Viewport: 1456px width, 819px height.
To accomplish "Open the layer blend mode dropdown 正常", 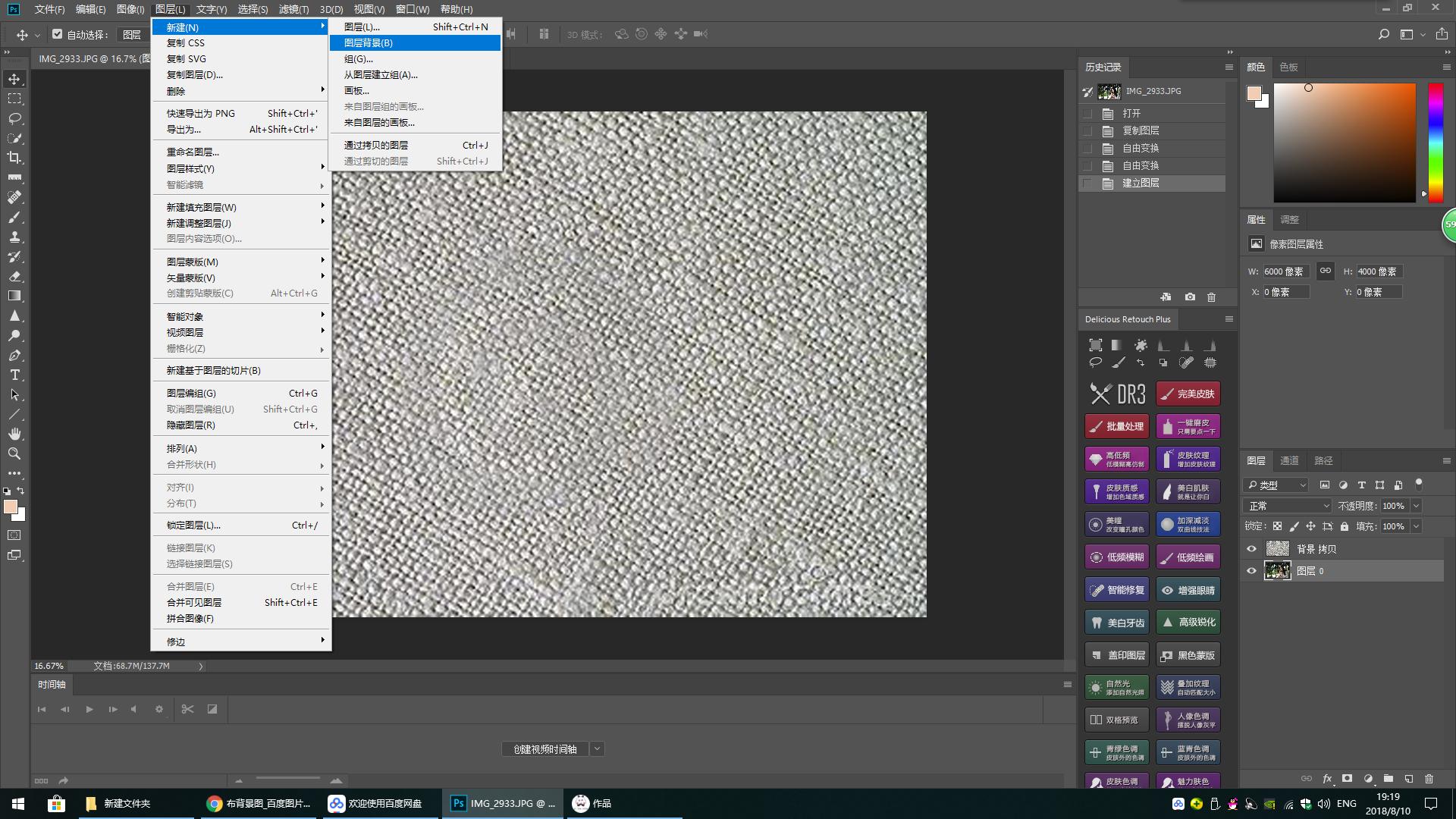I will (x=1287, y=506).
